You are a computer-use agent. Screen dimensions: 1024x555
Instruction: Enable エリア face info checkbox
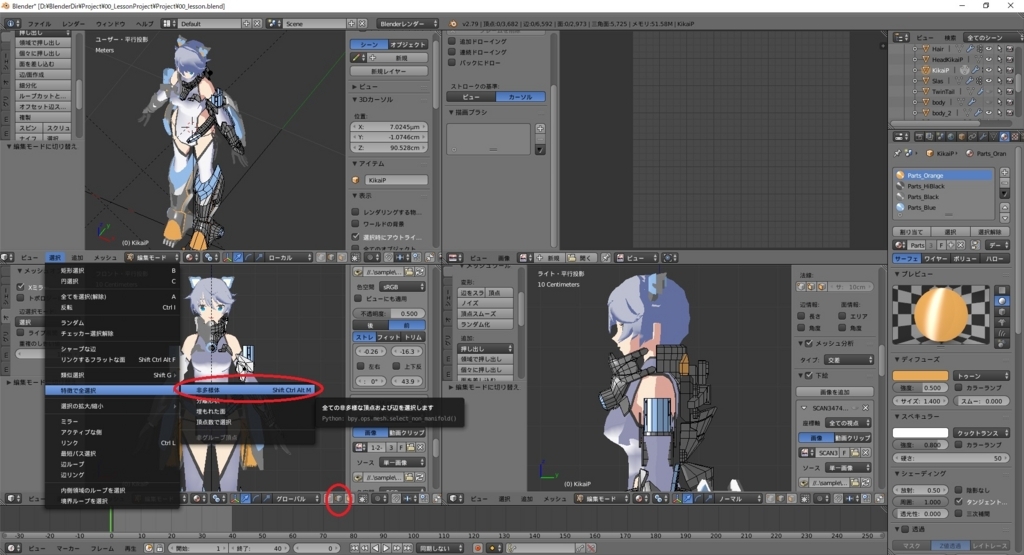tap(842, 316)
